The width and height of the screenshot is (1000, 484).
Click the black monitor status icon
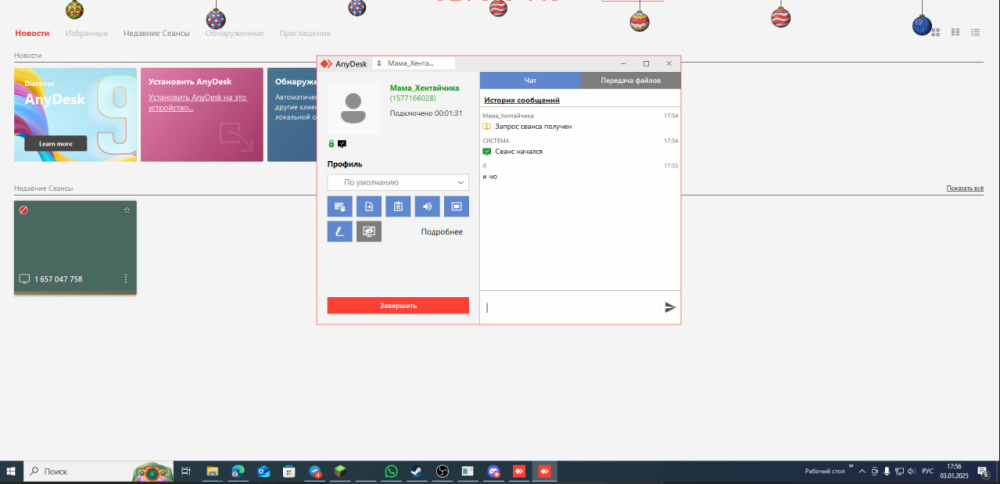342,144
